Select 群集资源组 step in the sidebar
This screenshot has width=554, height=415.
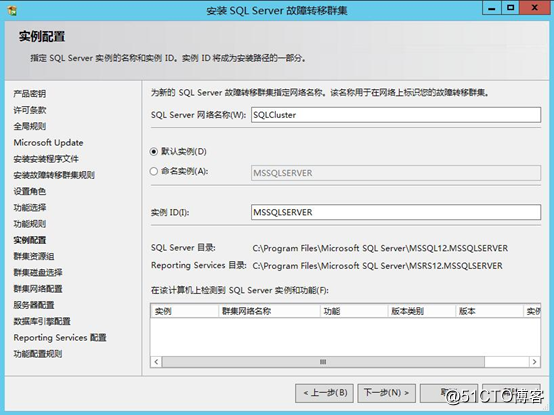tap(34, 256)
